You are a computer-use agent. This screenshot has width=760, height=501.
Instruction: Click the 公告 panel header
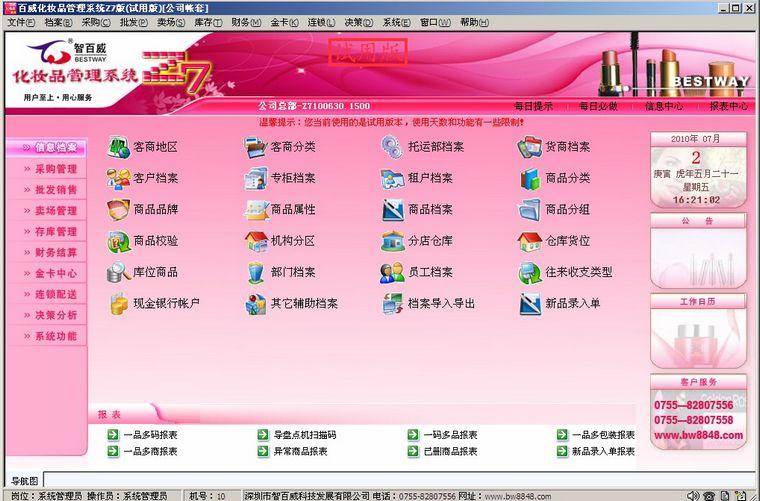click(x=697, y=221)
